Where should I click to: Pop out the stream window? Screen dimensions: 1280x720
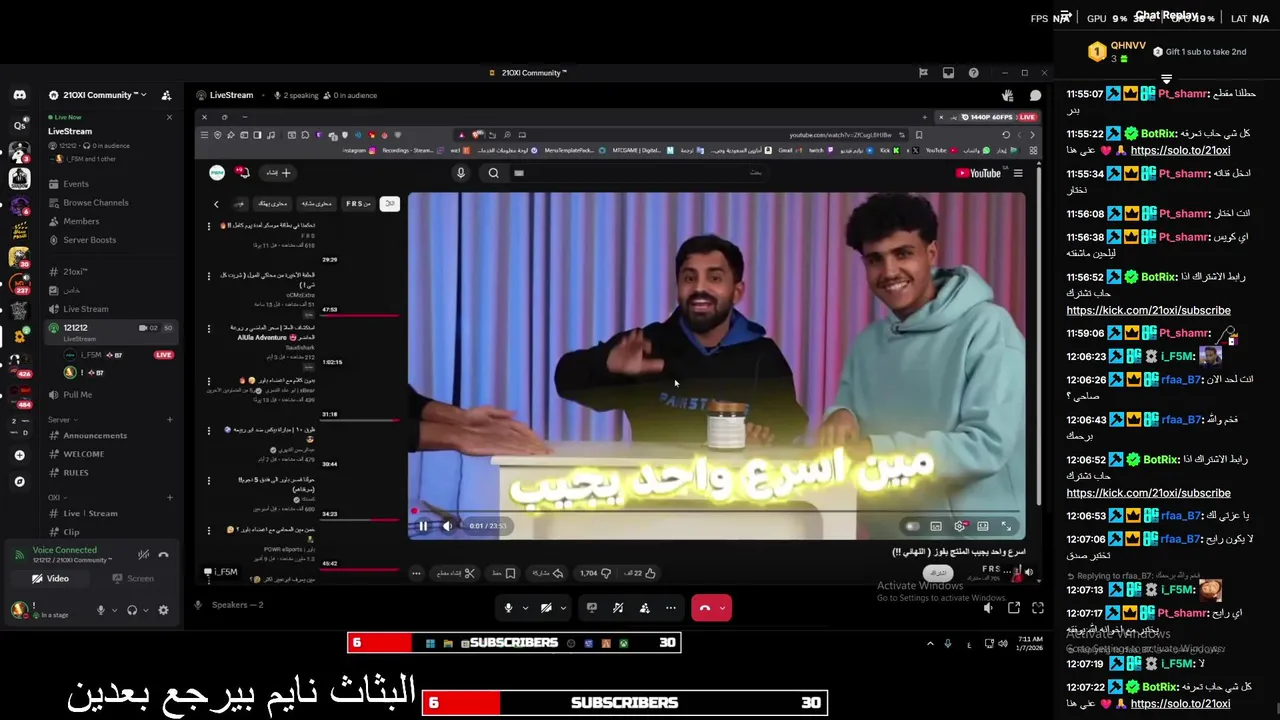point(1014,608)
